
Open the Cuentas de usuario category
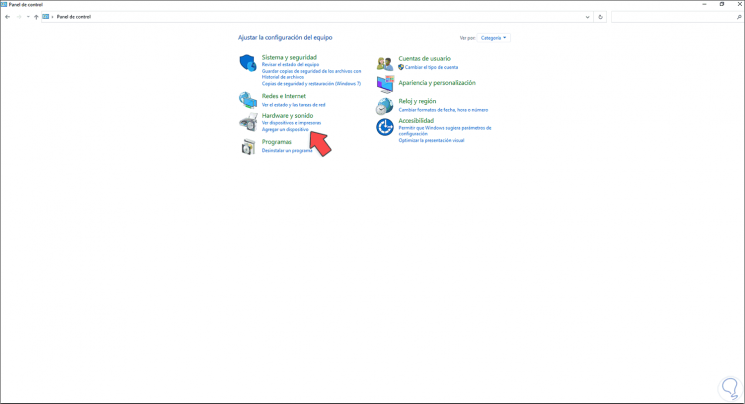[424, 58]
